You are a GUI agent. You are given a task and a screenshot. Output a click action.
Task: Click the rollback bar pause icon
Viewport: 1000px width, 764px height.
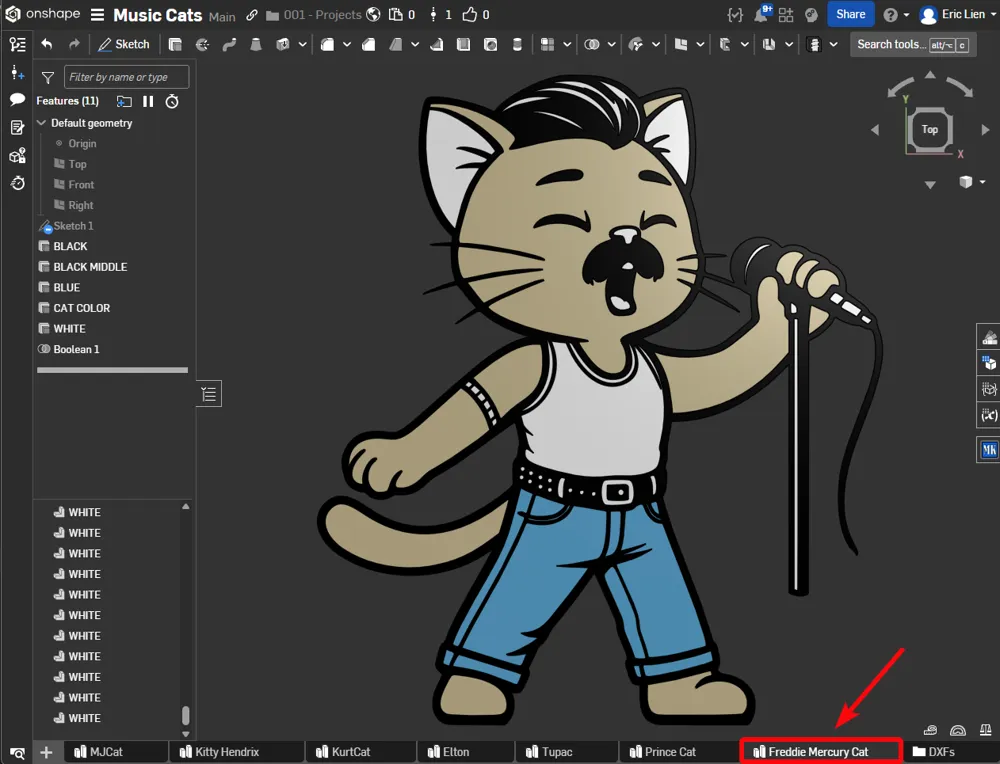point(148,101)
